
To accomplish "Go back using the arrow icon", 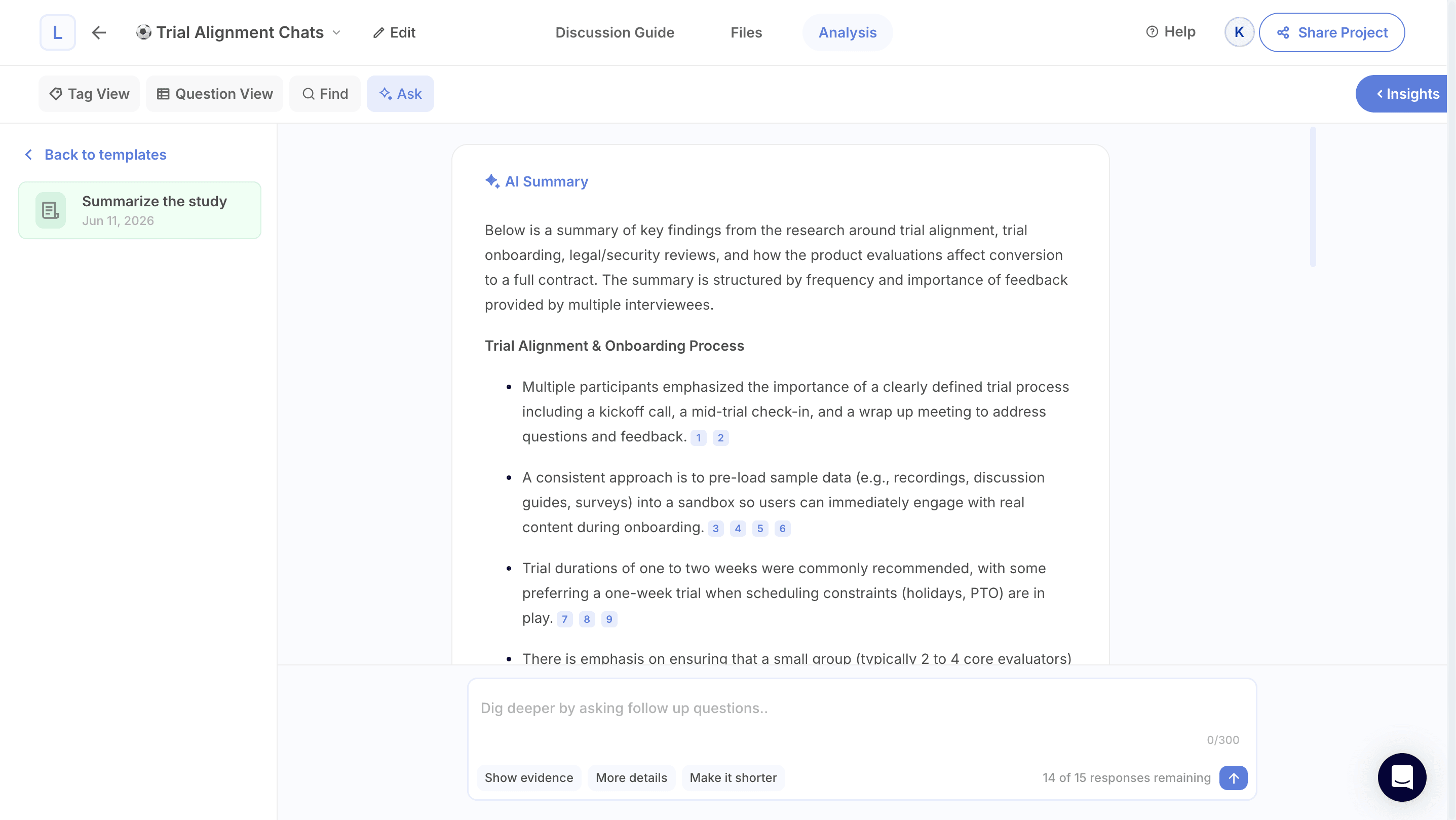I will (99, 32).
